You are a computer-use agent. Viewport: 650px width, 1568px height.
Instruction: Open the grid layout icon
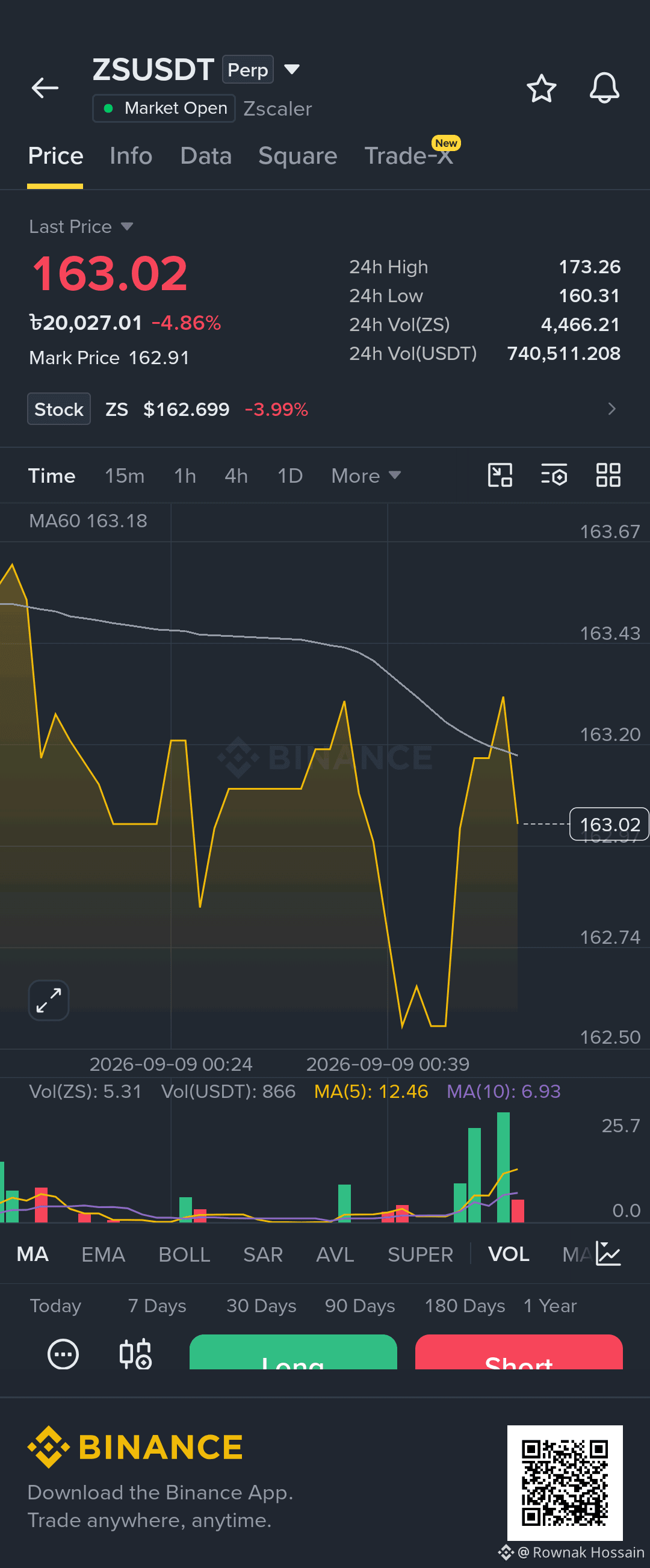point(608,475)
